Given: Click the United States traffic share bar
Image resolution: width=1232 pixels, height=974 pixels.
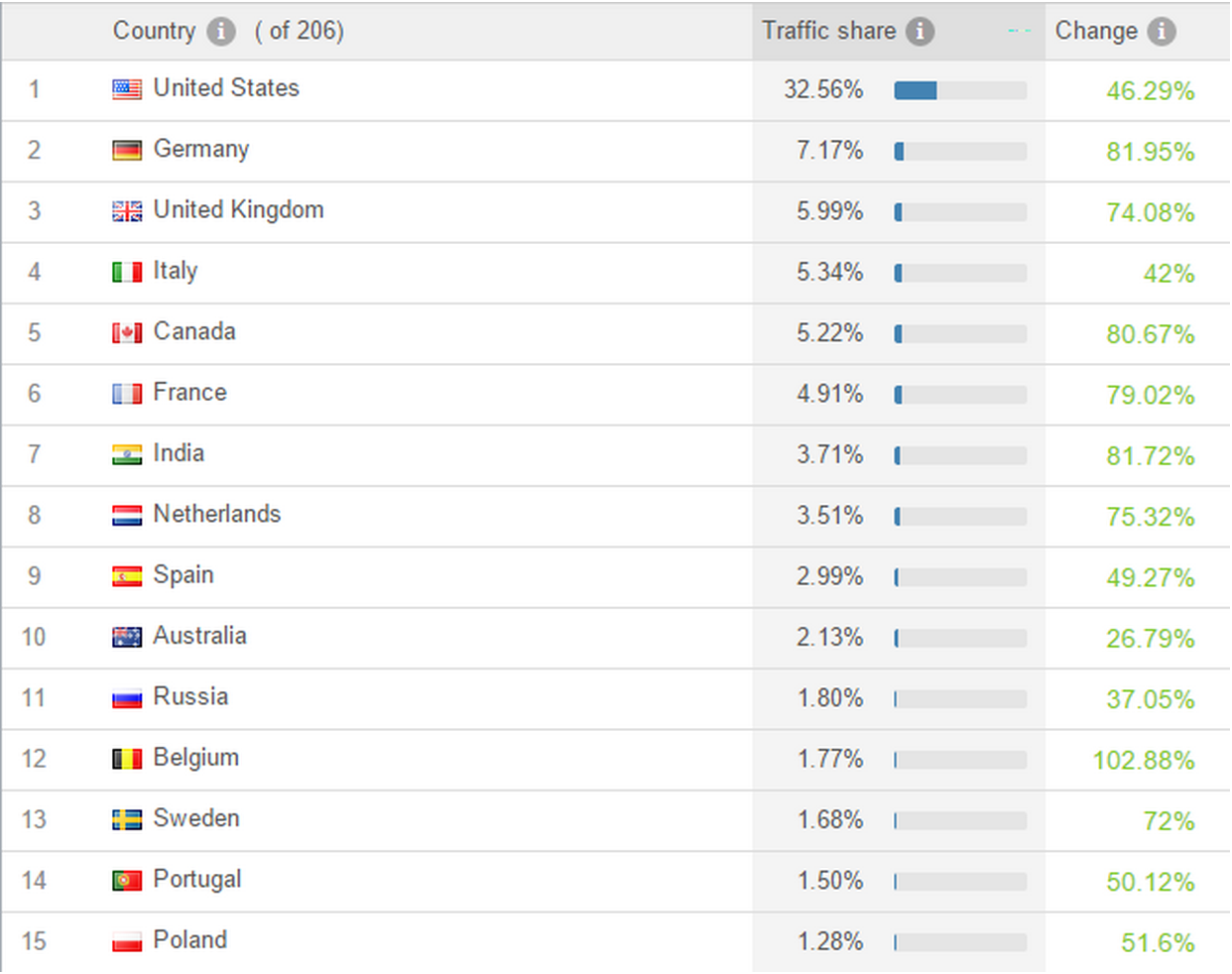Looking at the screenshot, I should coord(960,91).
